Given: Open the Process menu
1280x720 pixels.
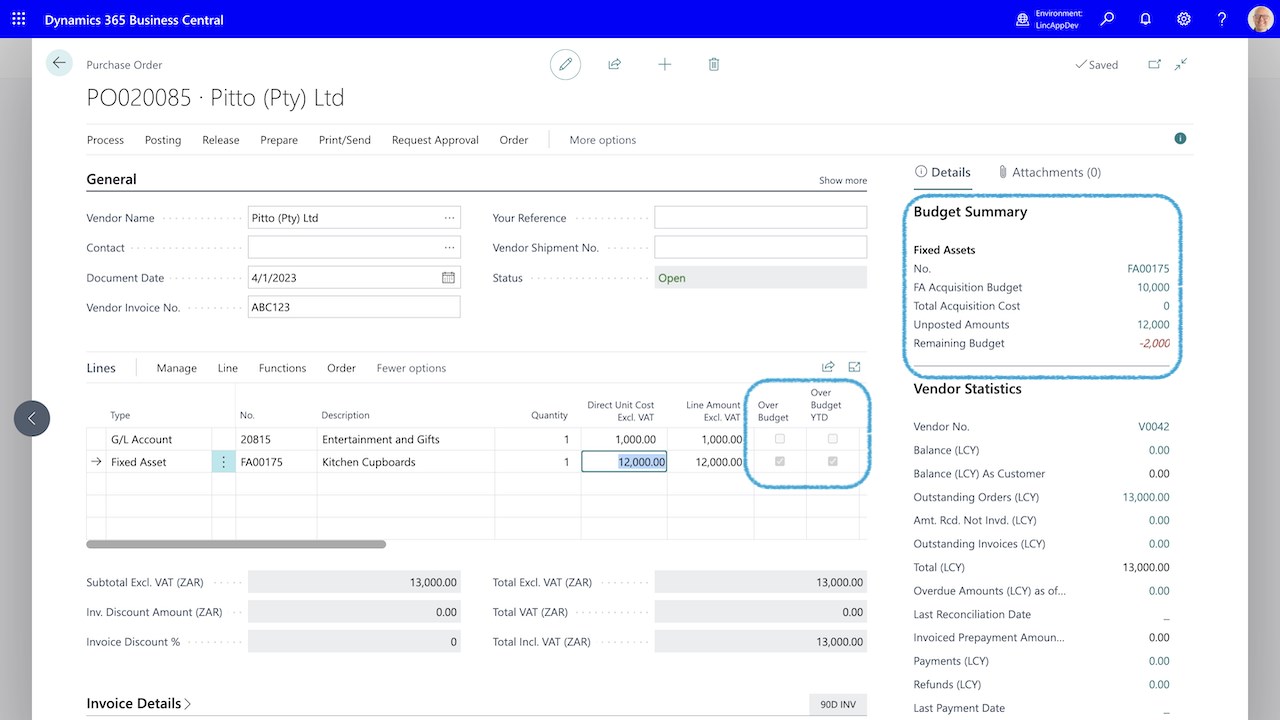Looking at the screenshot, I should pyautogui.click(x=105, y=140).
